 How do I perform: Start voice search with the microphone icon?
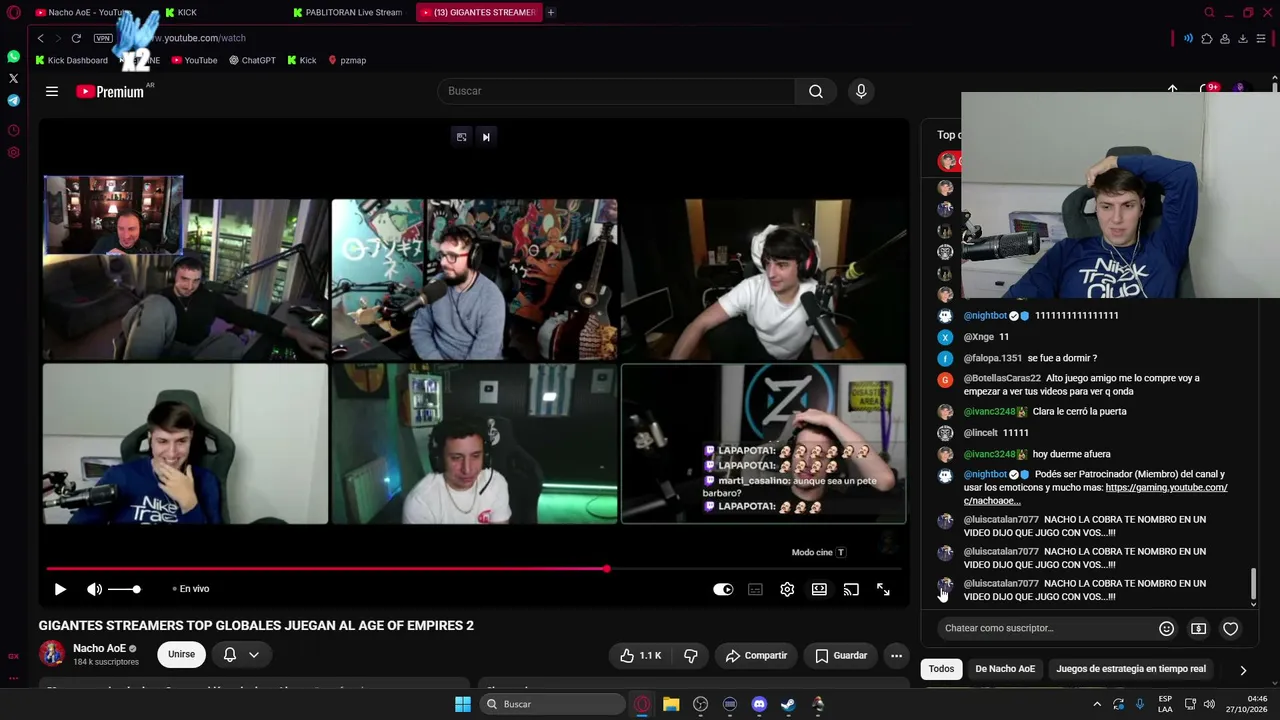[861, 91]
